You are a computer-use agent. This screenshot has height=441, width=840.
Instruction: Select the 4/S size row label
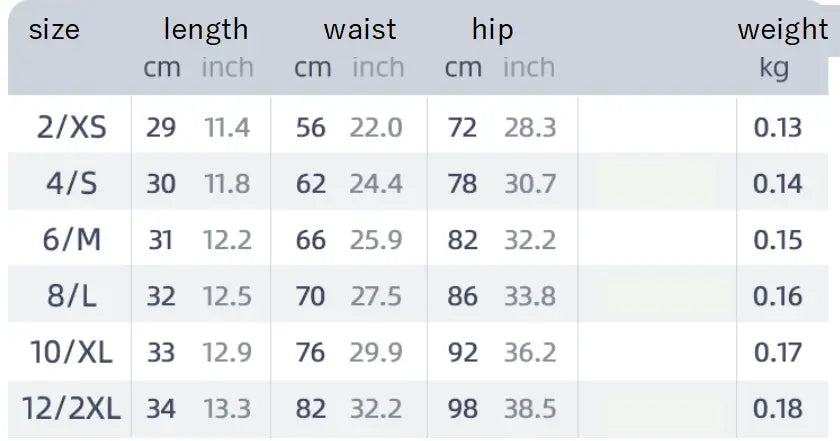tap(70, 184)
